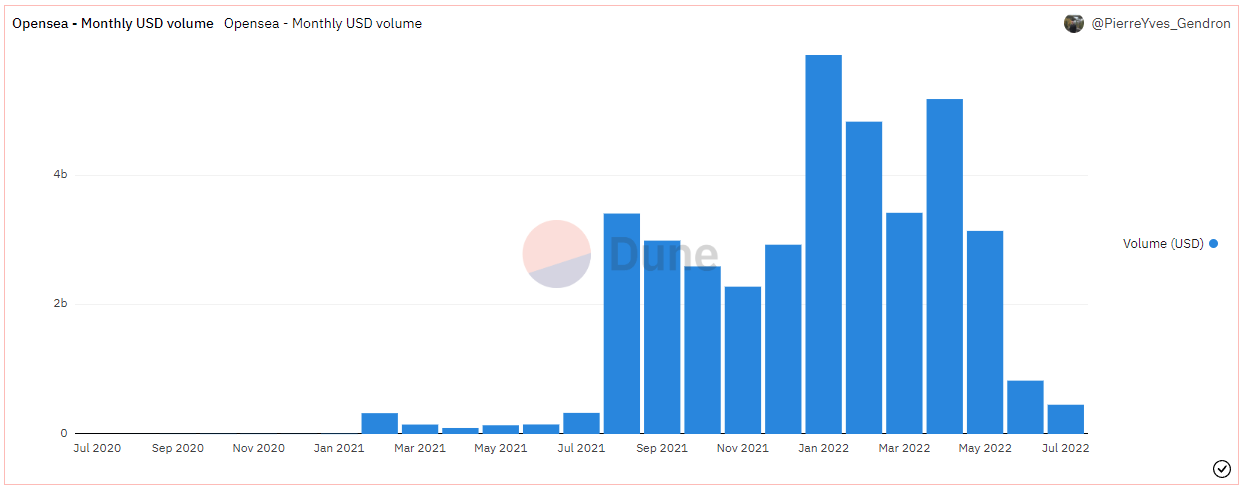Click the 0 y-axis label
Screen dimensions: 1244x490
pos(64,433)
